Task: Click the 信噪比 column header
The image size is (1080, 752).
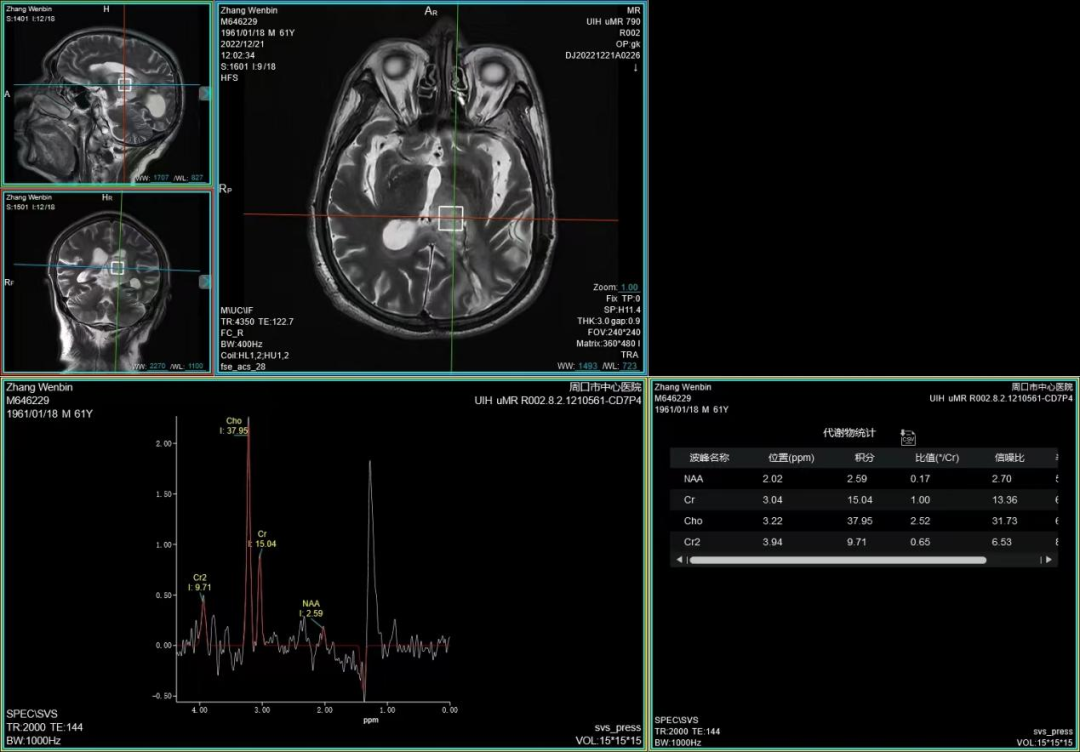Action: tap(1010, 457)
